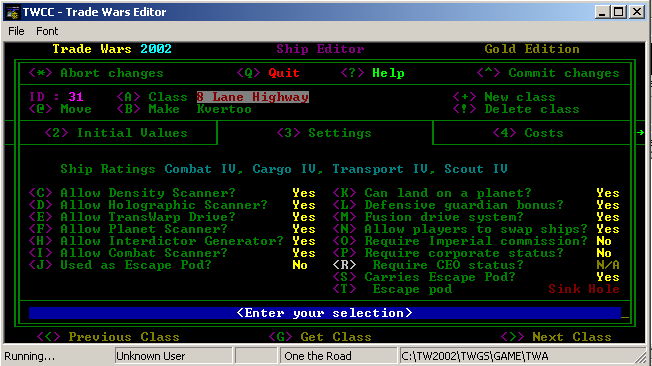The image size is (652, 366).
Task: Select the Escape pod Sink Hole value
Action: 584,289
